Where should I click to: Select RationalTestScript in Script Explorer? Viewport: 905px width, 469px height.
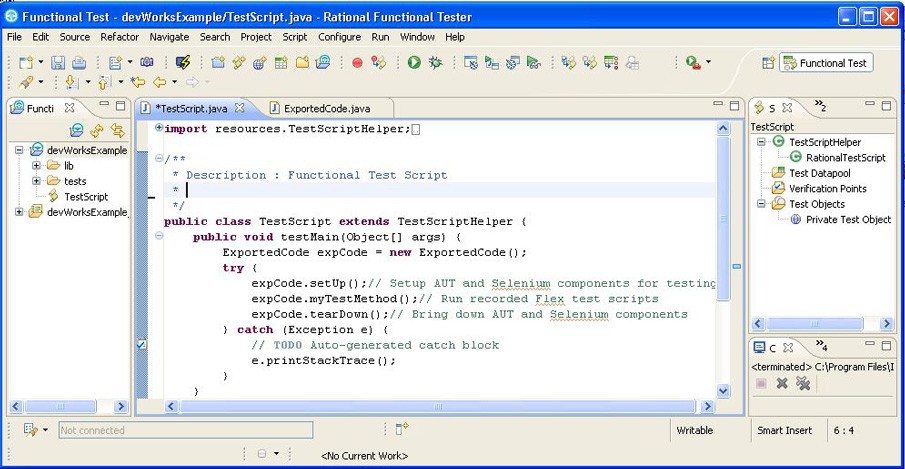click(x=846, y=157)
